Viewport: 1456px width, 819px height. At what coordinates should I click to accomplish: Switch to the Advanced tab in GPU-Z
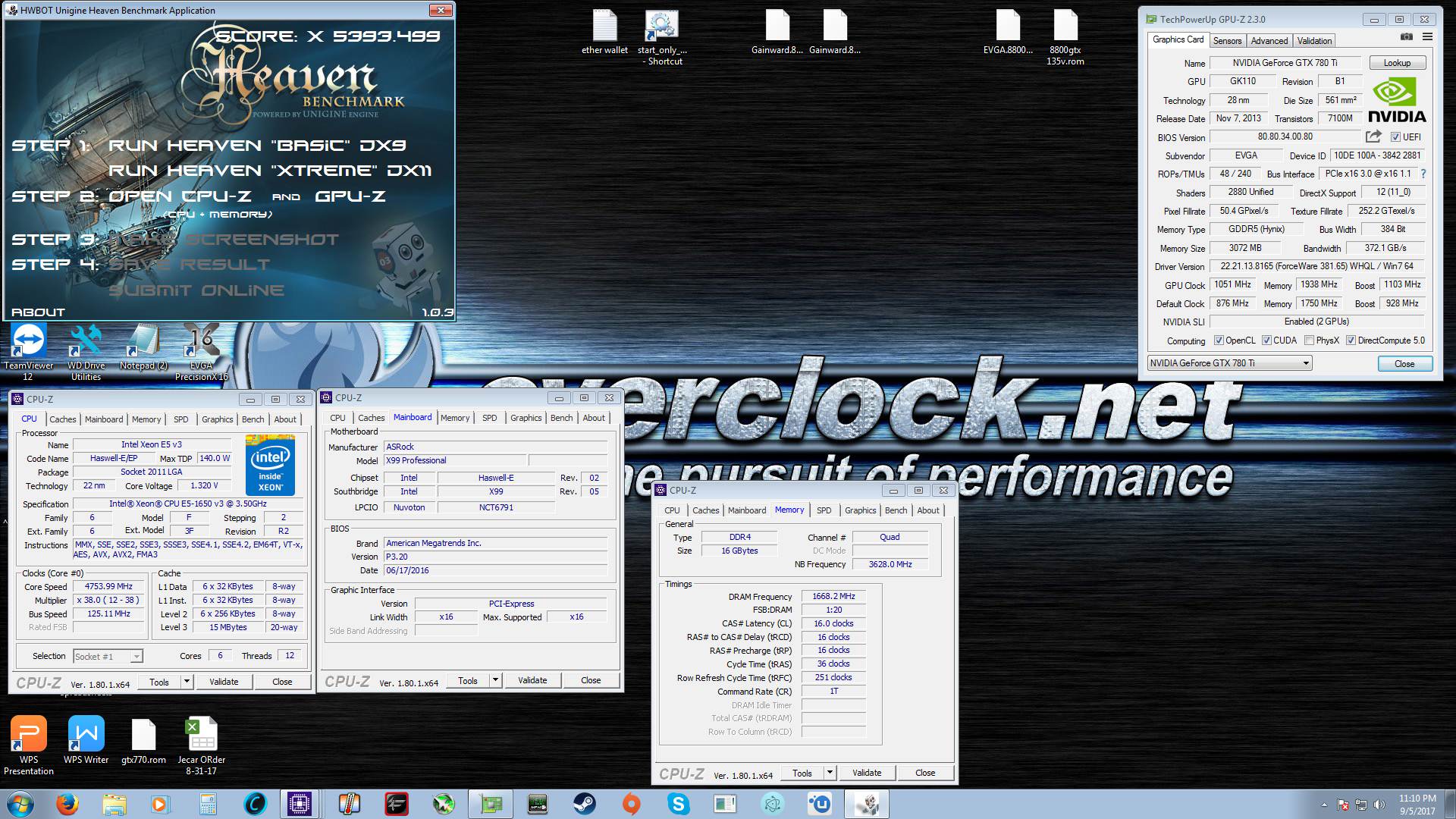pos(1269,41)
